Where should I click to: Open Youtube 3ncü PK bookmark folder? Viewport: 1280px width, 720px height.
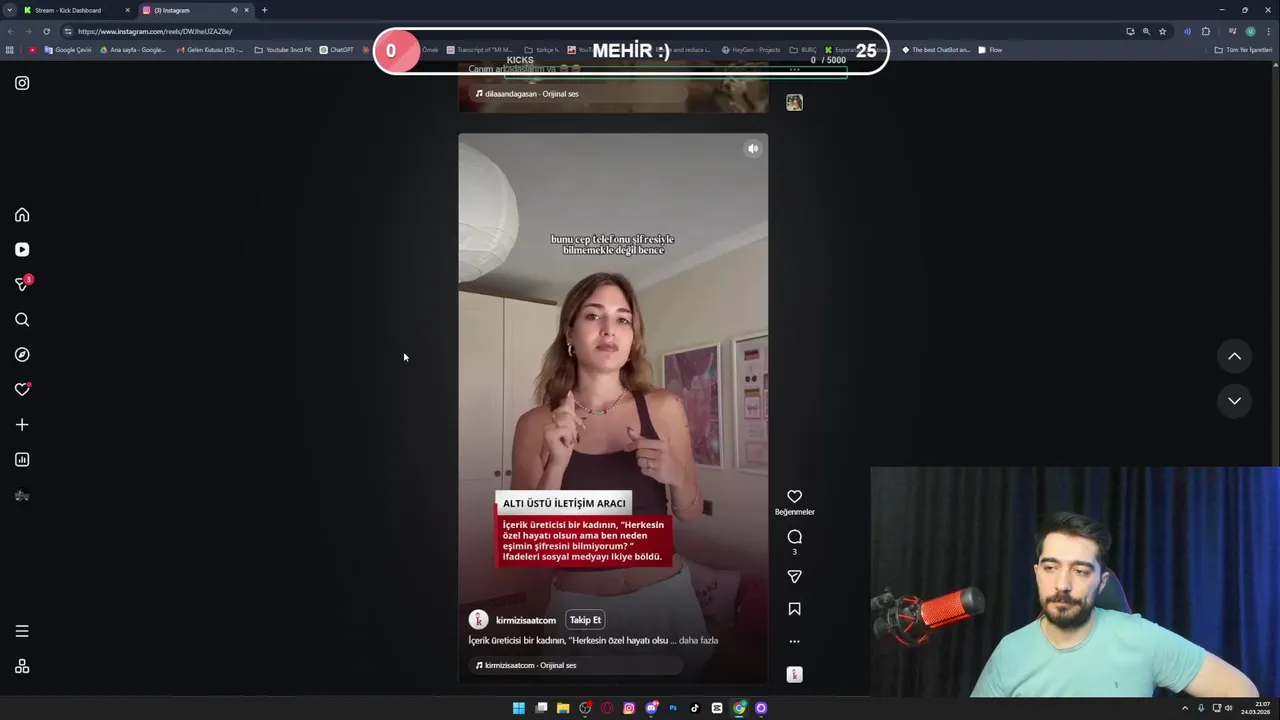[283, 50]
